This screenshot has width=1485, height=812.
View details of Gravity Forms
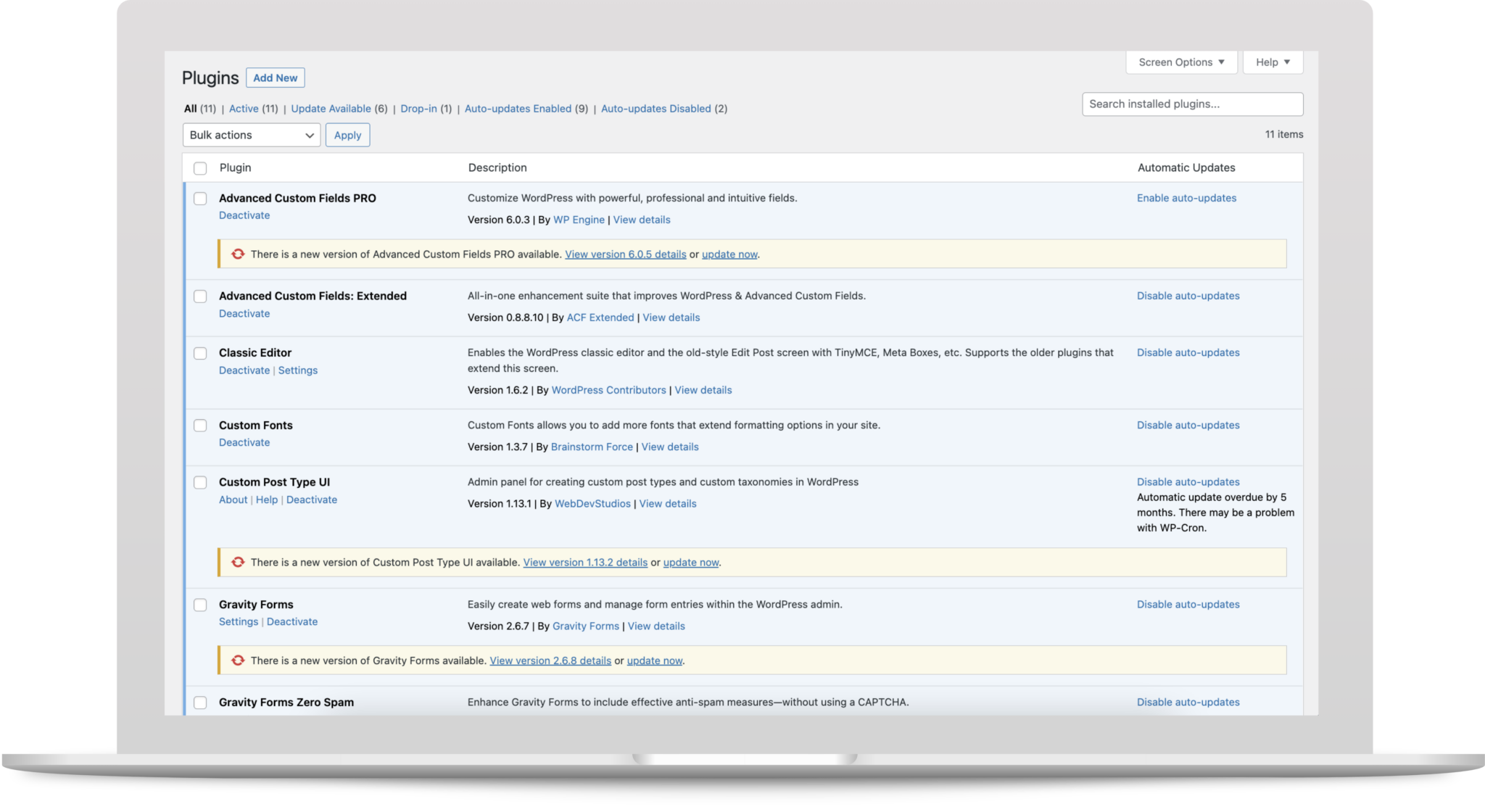[x=656, y=626]
